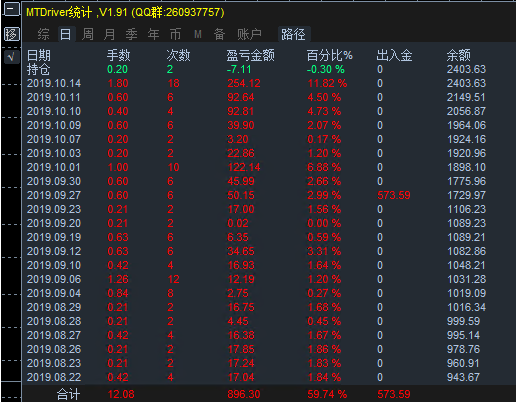Select the 2019.08.26 date row
The image size is (516, 402).
tap(54, 349)
